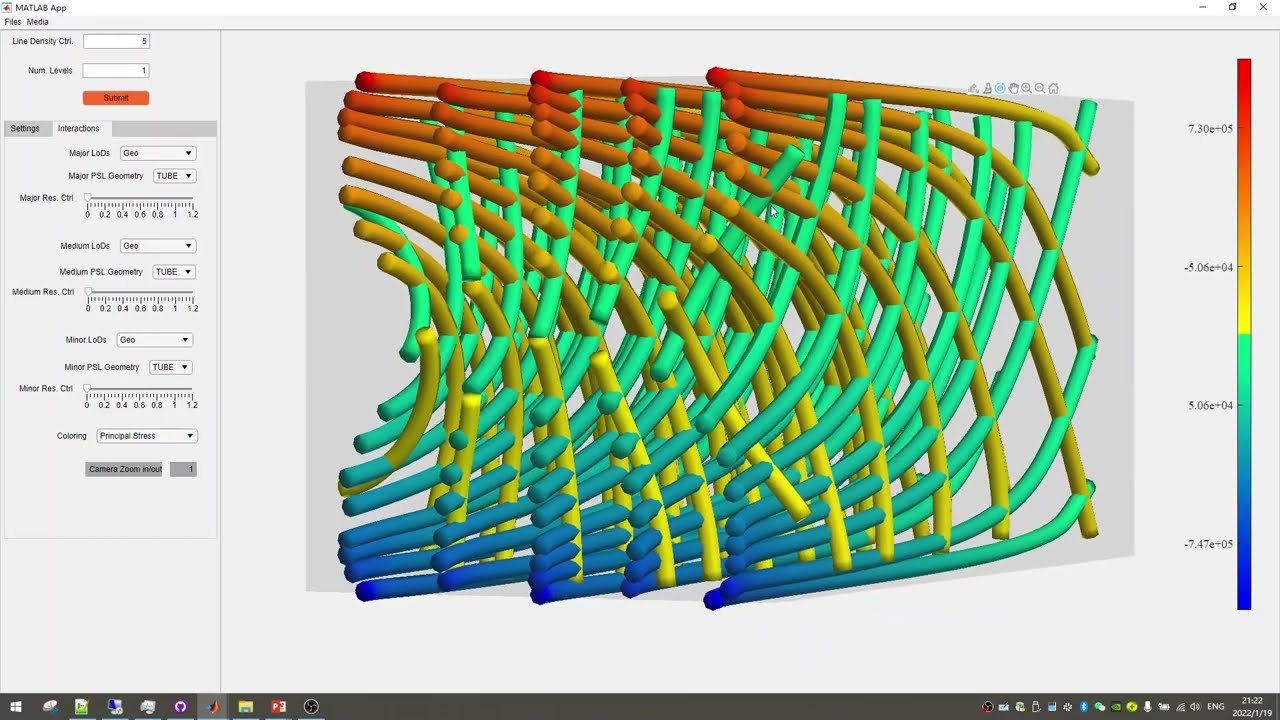Enable the Data Brushing tool
This screenshot has width=1280, height=720.
point(986,88)
